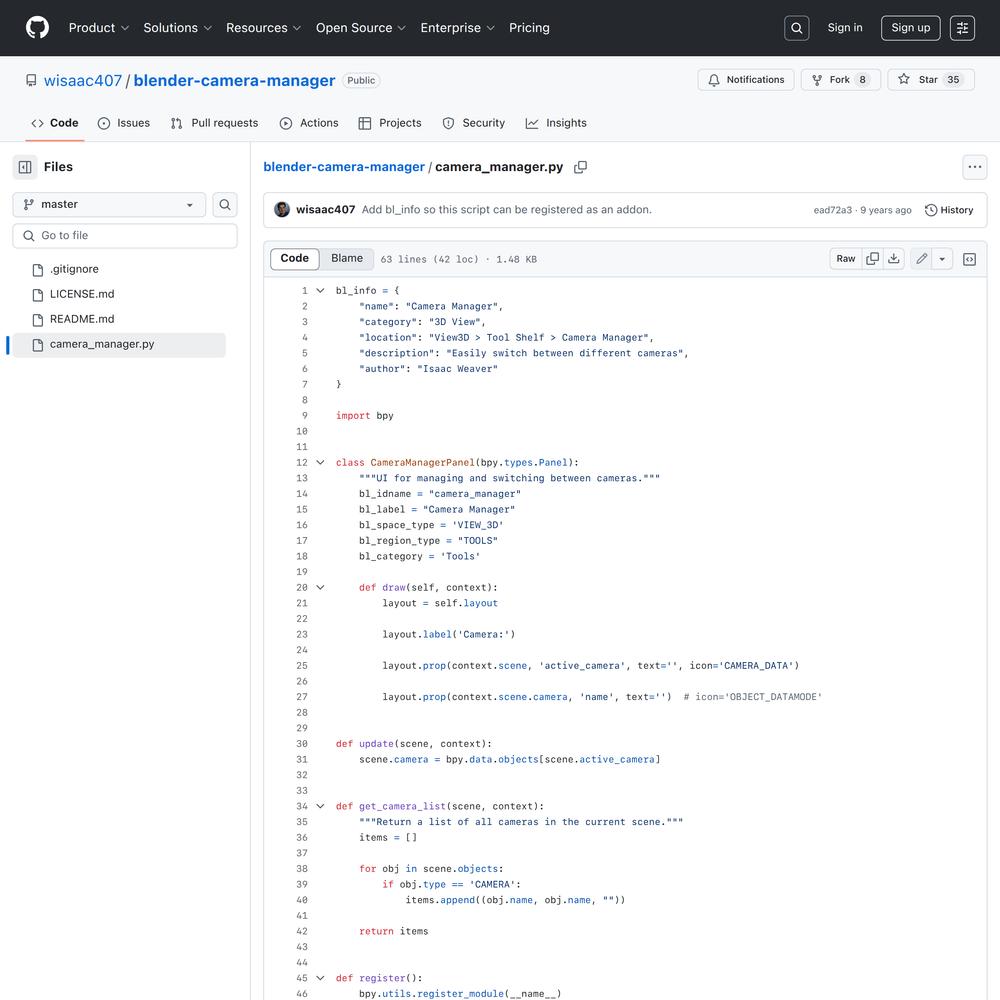Collapse the CameraManagerPanel class on line 12
Screen dimensions: 1000x1000
(320, 462)
